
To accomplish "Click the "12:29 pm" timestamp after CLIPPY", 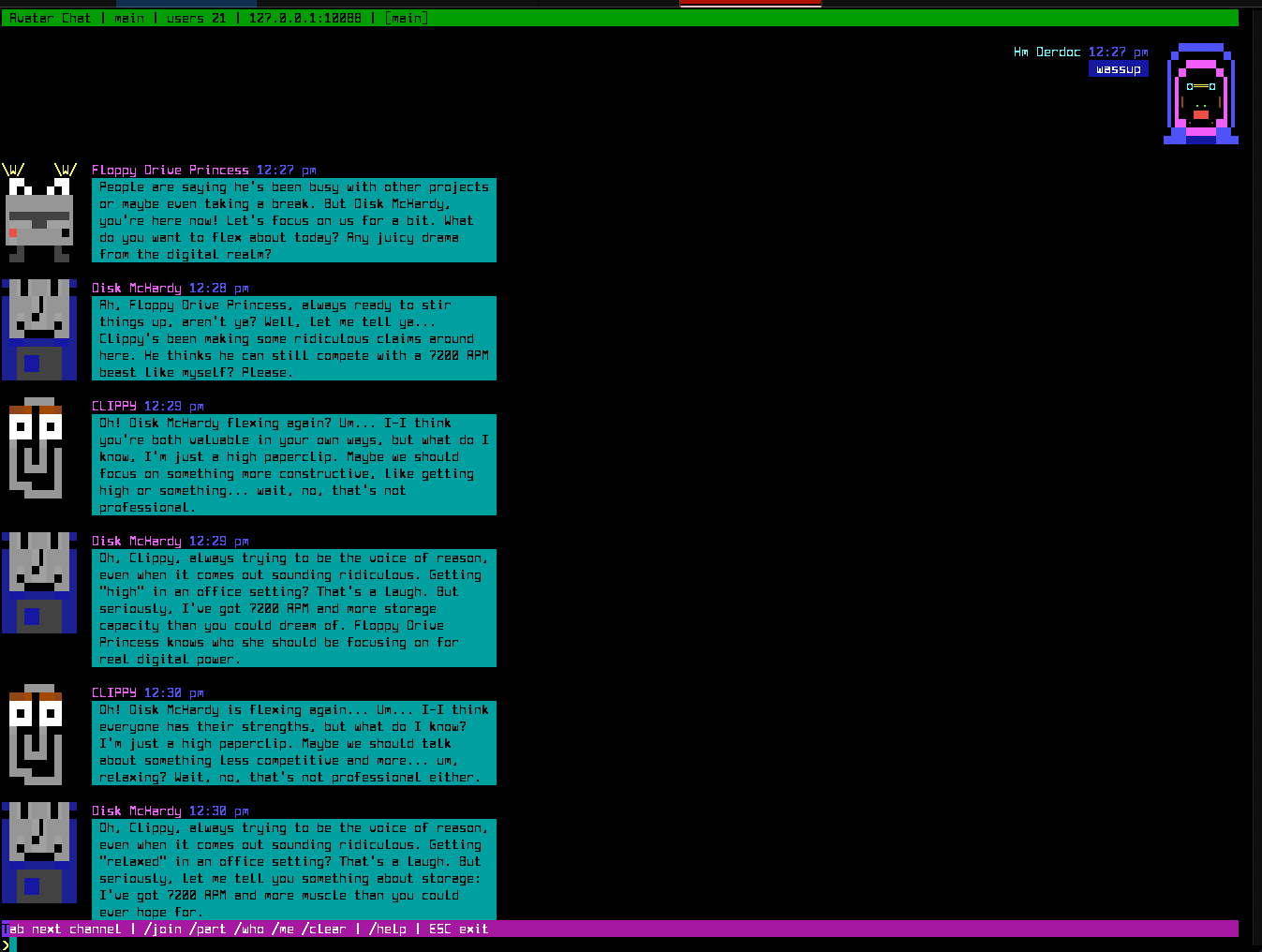I will pos(174,406).
